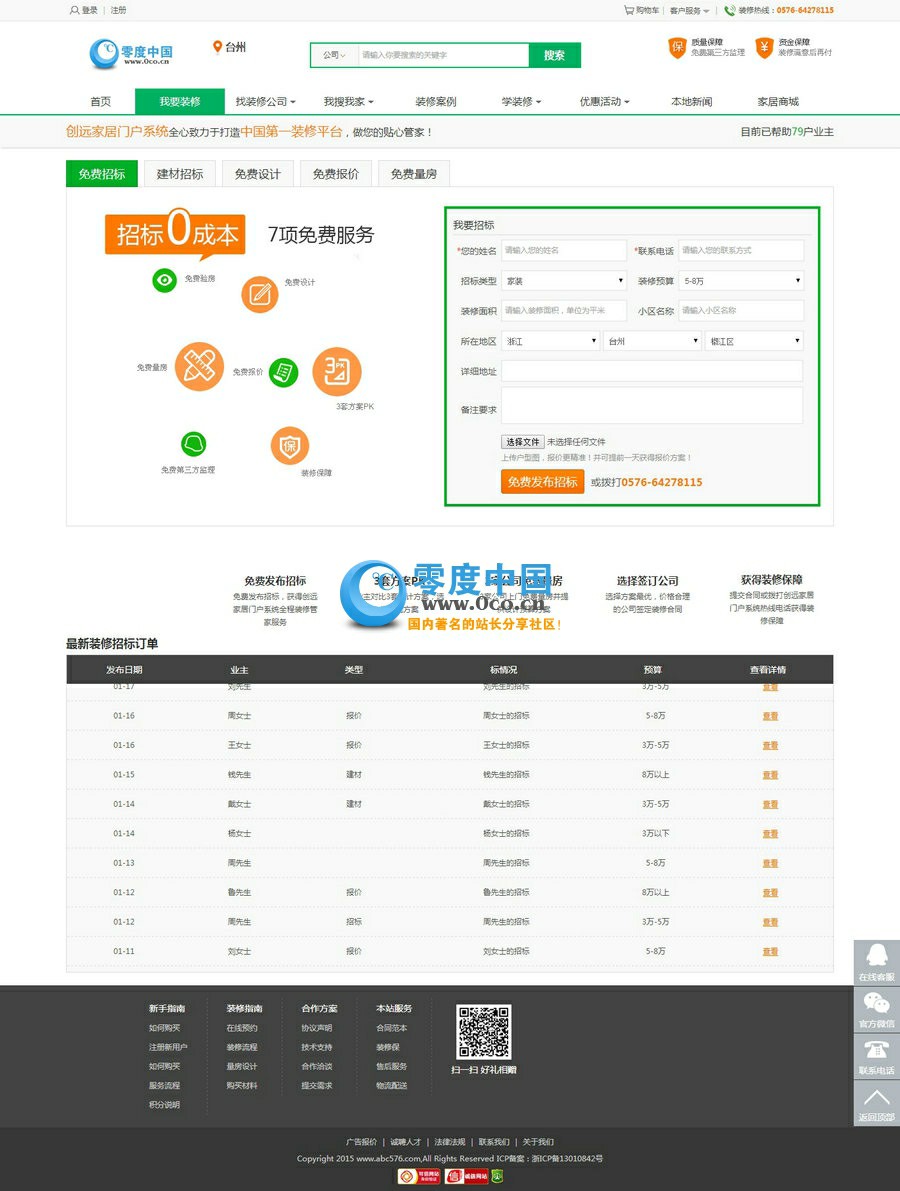
Task: Open the 招标类型 type dropdown showing 家装
Action: point(565,281)
